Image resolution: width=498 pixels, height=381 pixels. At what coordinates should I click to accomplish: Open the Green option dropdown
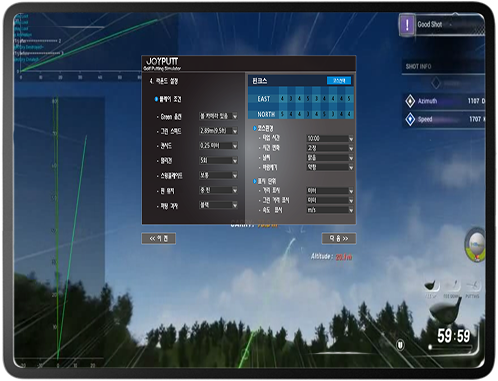coord(218,116)
